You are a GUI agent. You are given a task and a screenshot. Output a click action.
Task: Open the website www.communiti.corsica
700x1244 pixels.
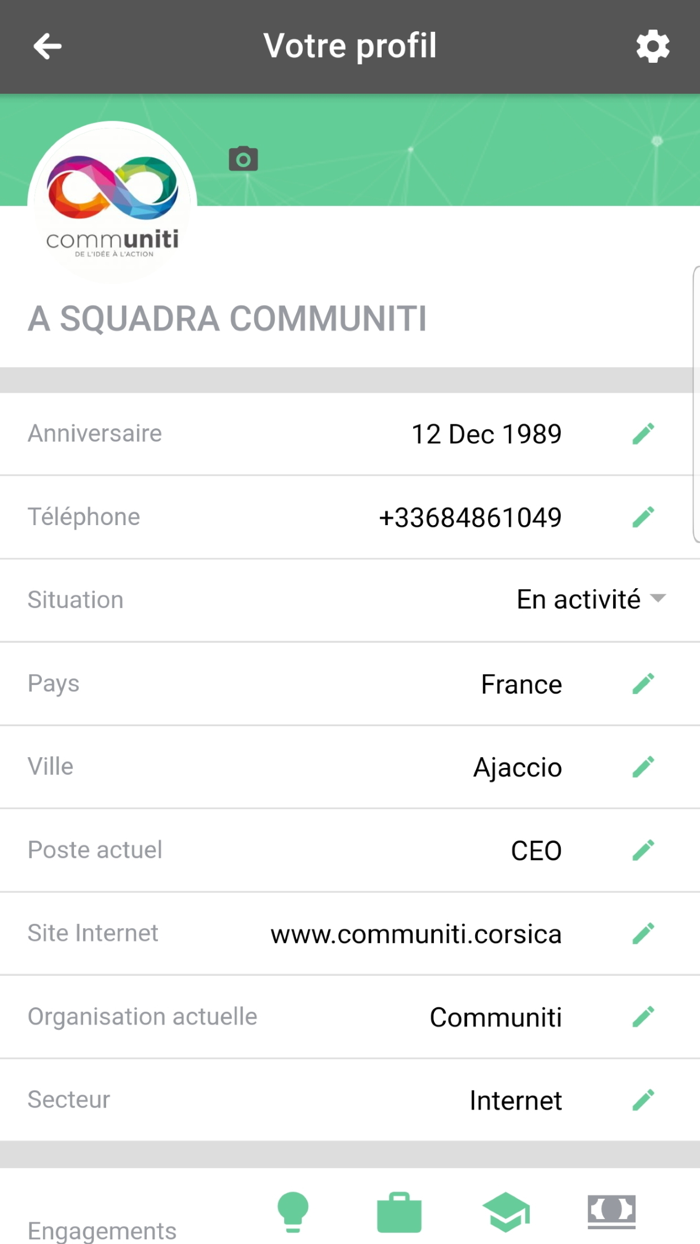tap(416, 933)
